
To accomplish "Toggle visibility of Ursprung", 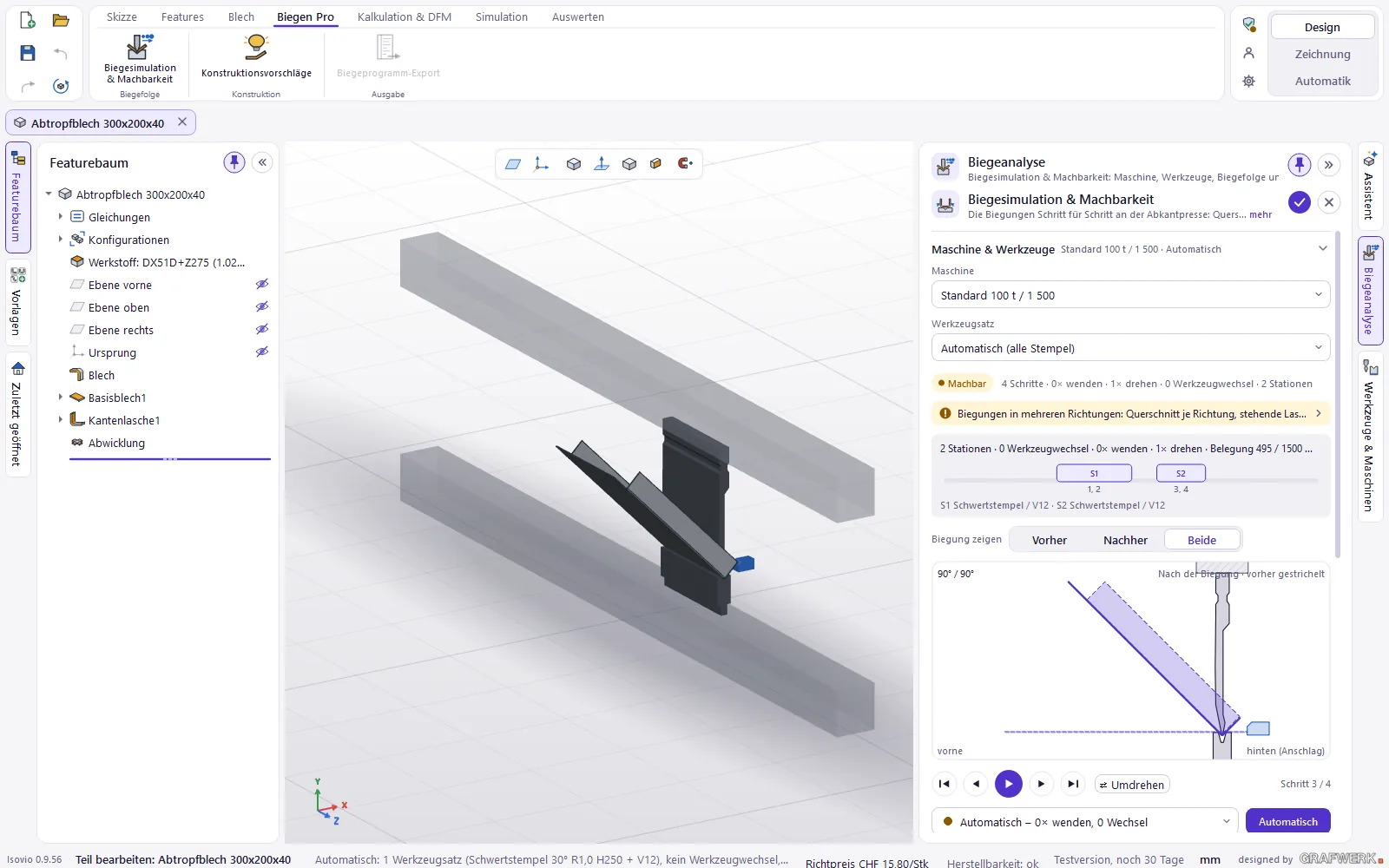I will 261,352.
